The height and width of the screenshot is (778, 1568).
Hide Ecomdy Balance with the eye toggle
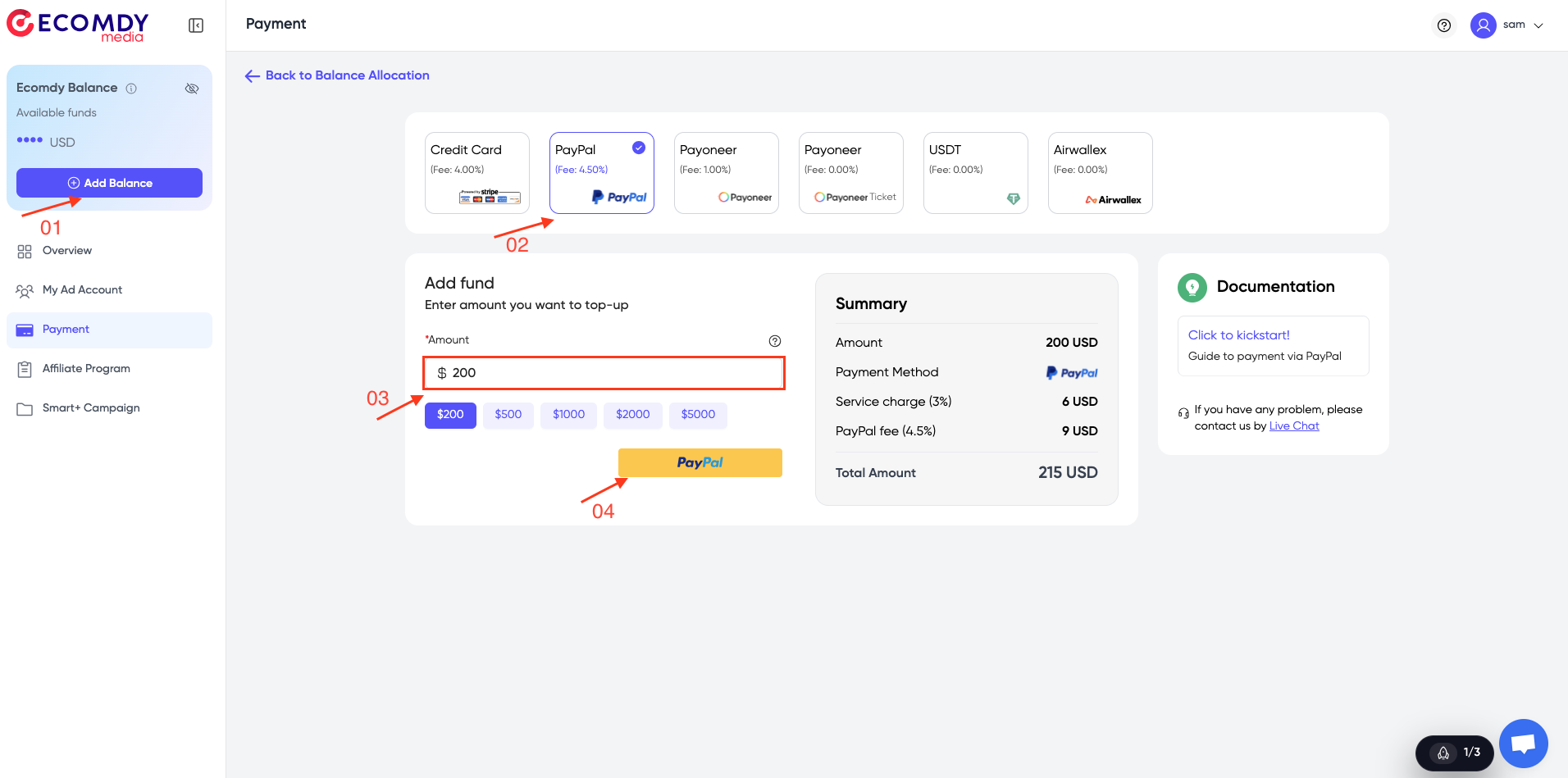pyautogui.click(x=192, y=88)
